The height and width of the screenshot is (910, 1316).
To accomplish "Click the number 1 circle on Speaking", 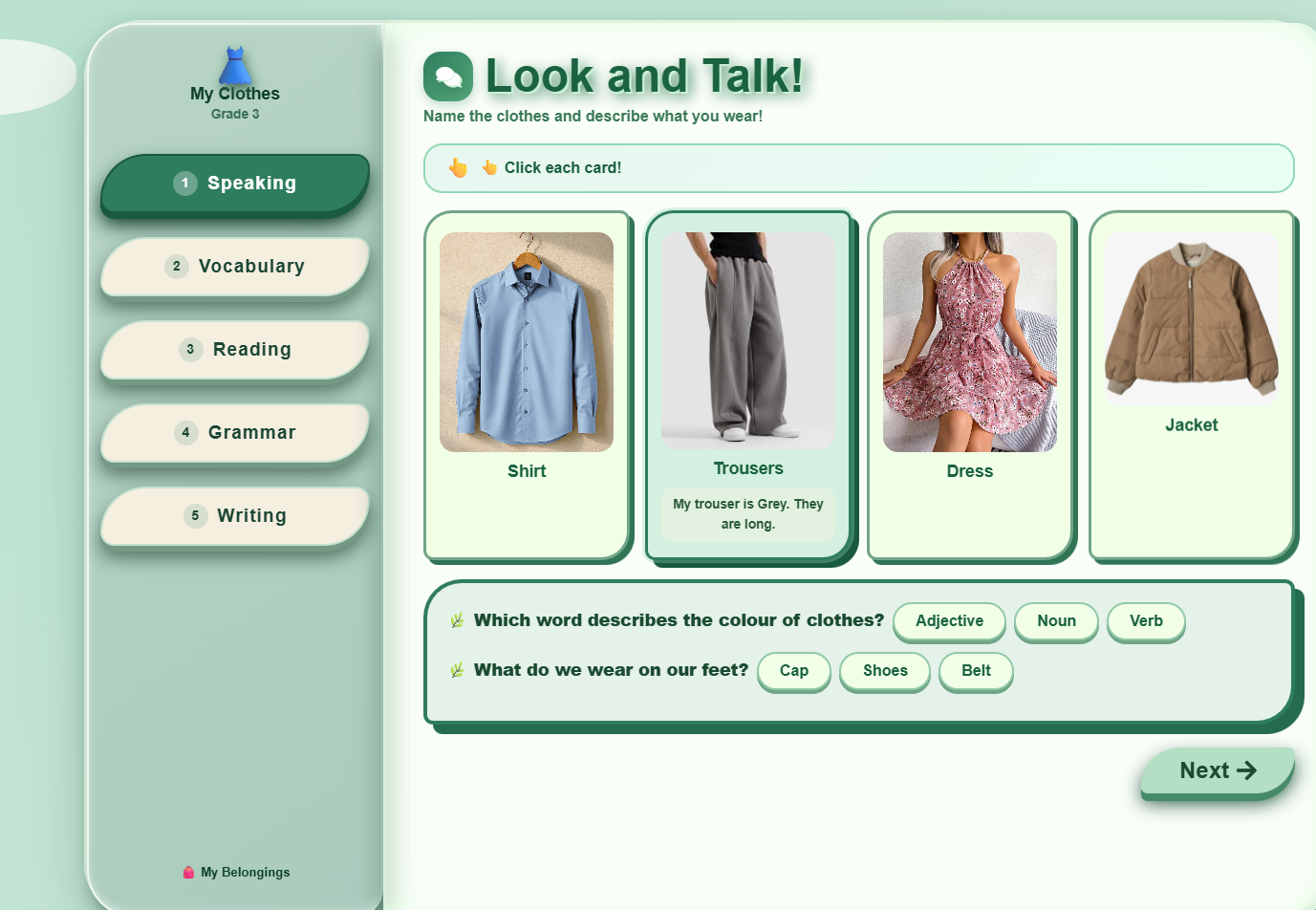I will tap(184, 183).
